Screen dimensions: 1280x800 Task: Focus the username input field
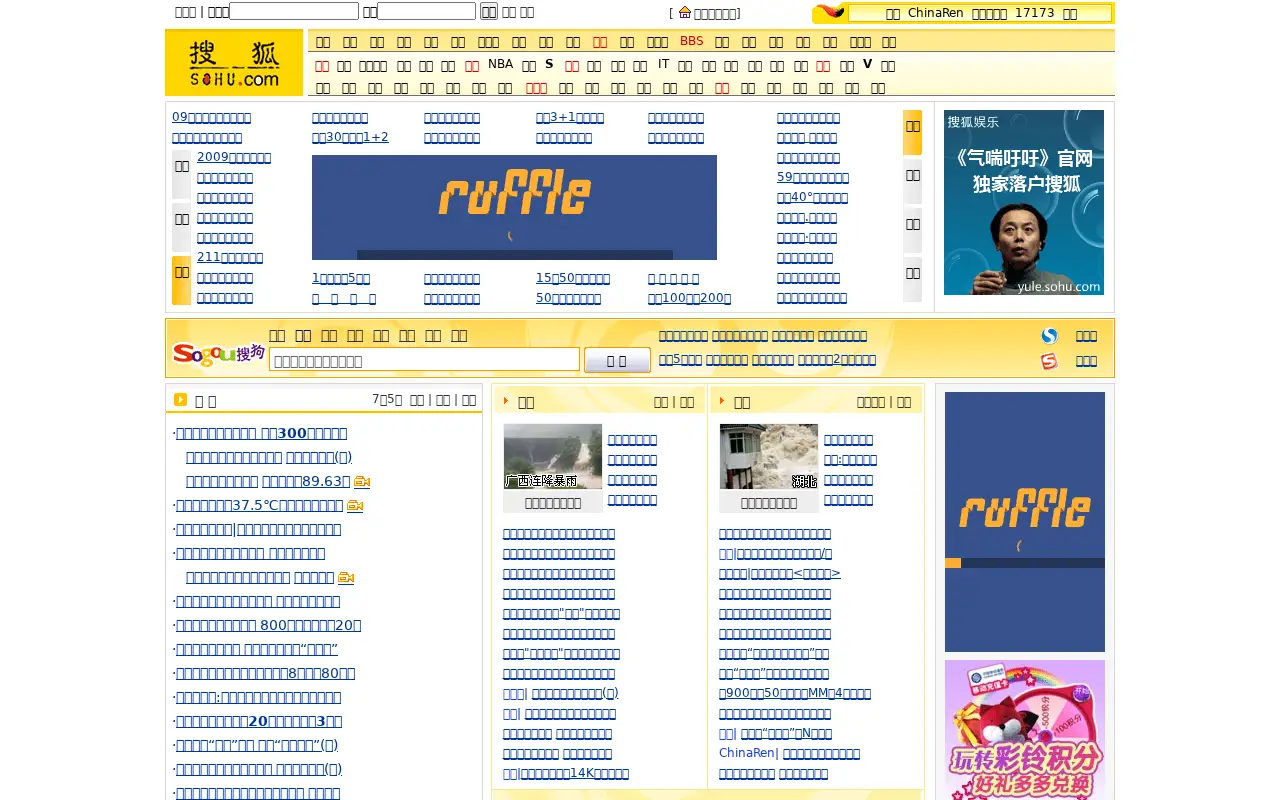[x=294, y=11]
